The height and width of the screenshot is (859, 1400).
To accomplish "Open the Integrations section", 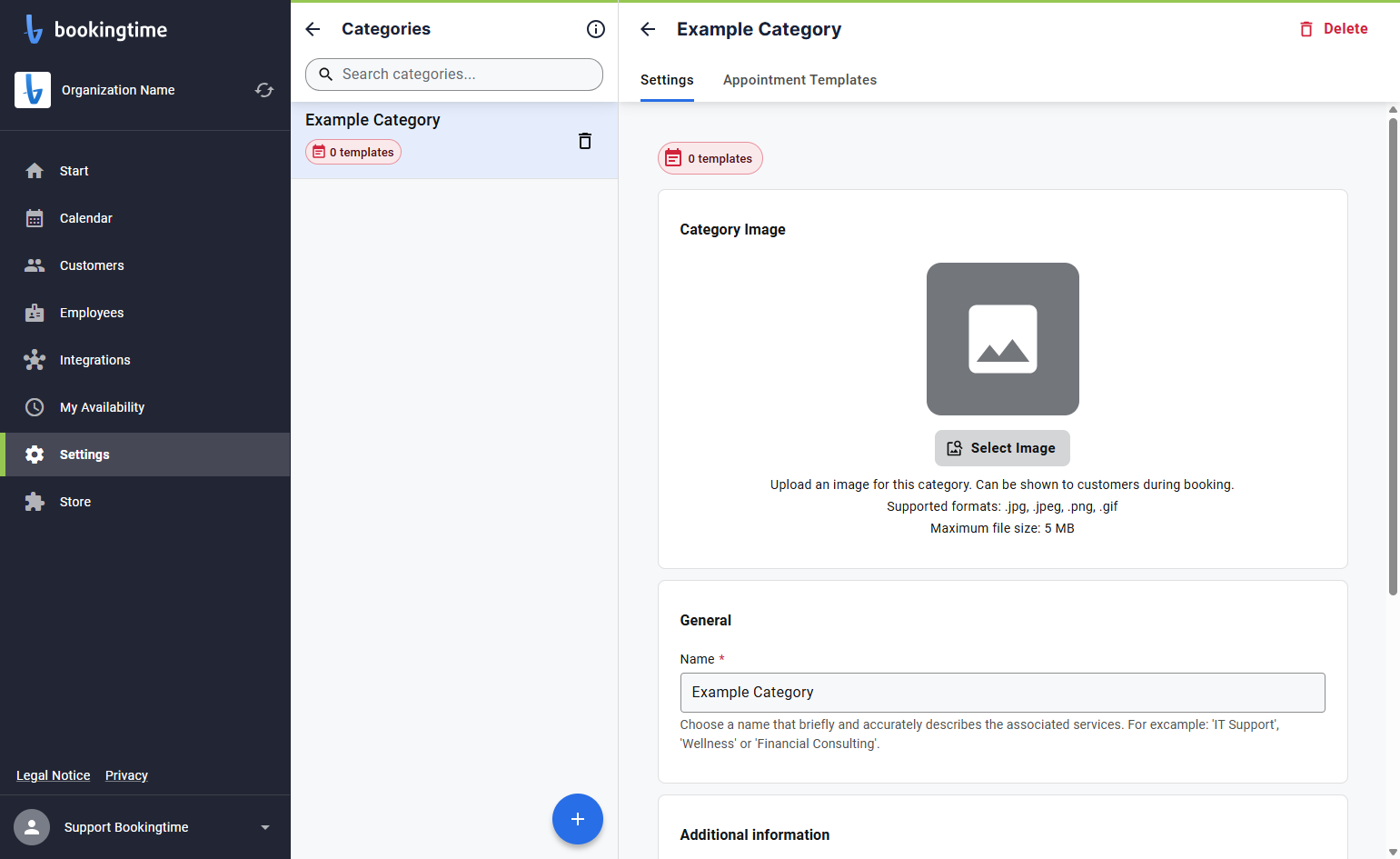I will pos(145,360).
